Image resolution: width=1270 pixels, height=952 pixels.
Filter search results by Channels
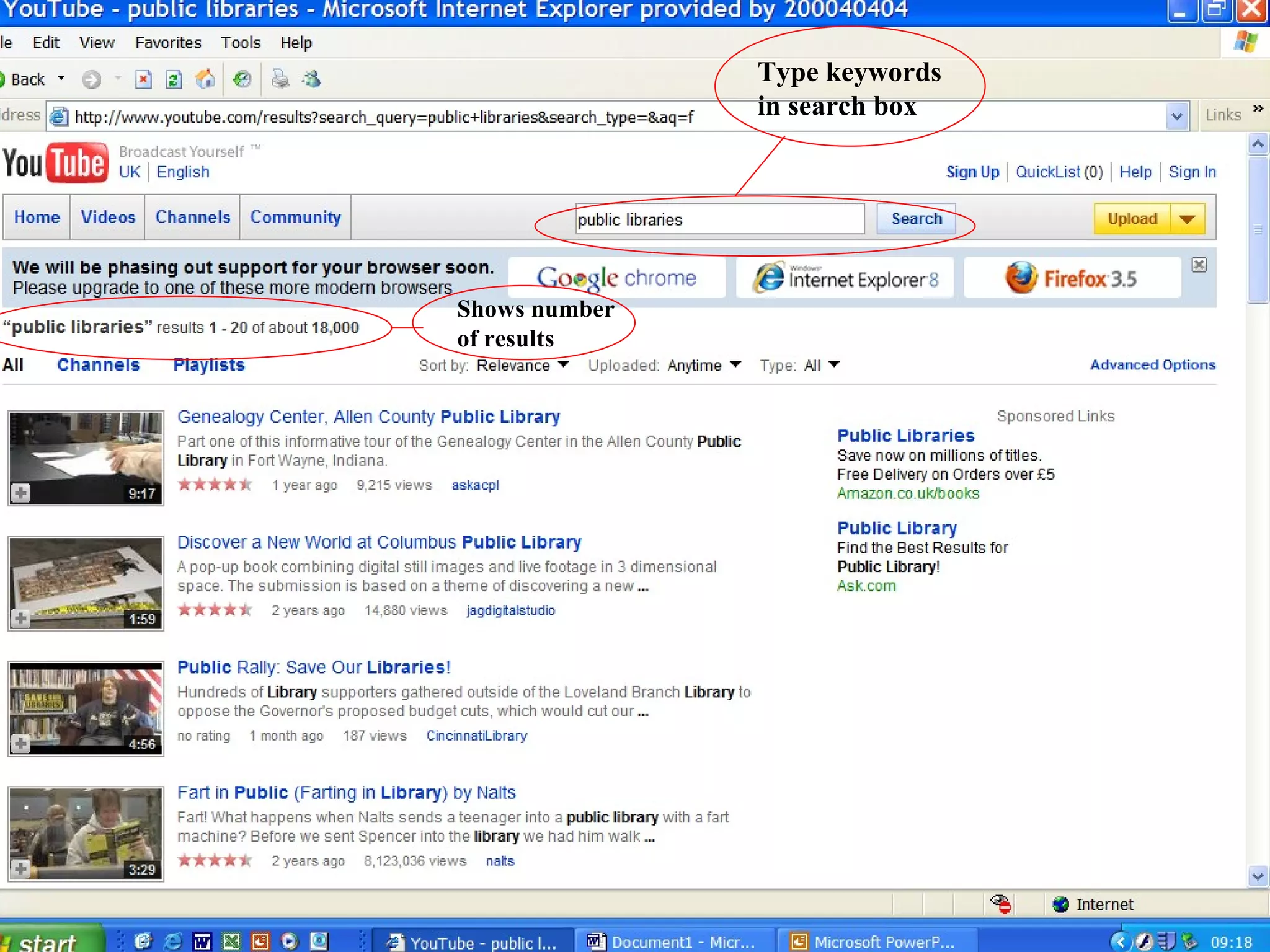coord(99,365)
